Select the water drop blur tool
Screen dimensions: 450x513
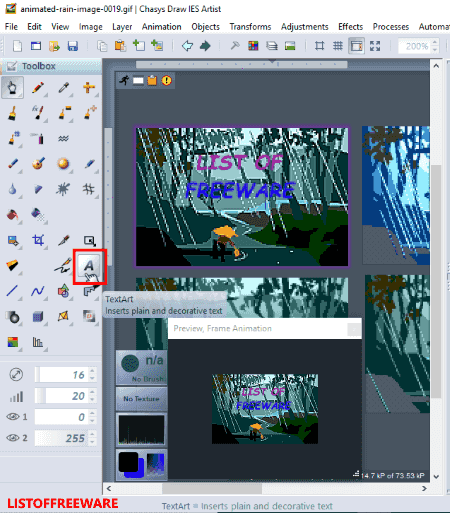coord(12,189)
